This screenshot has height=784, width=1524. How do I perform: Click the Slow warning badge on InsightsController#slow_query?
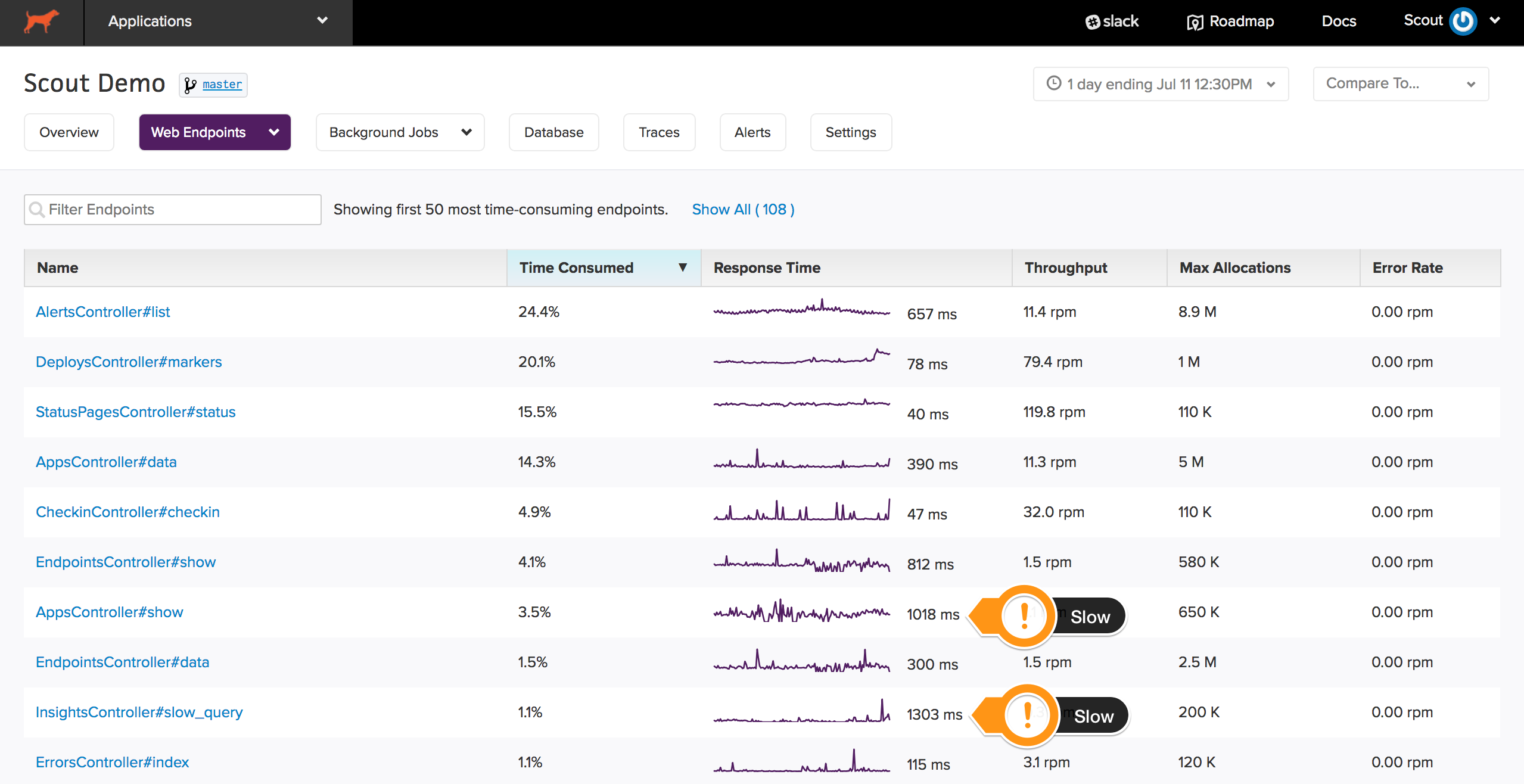[x=1051, y=715]
